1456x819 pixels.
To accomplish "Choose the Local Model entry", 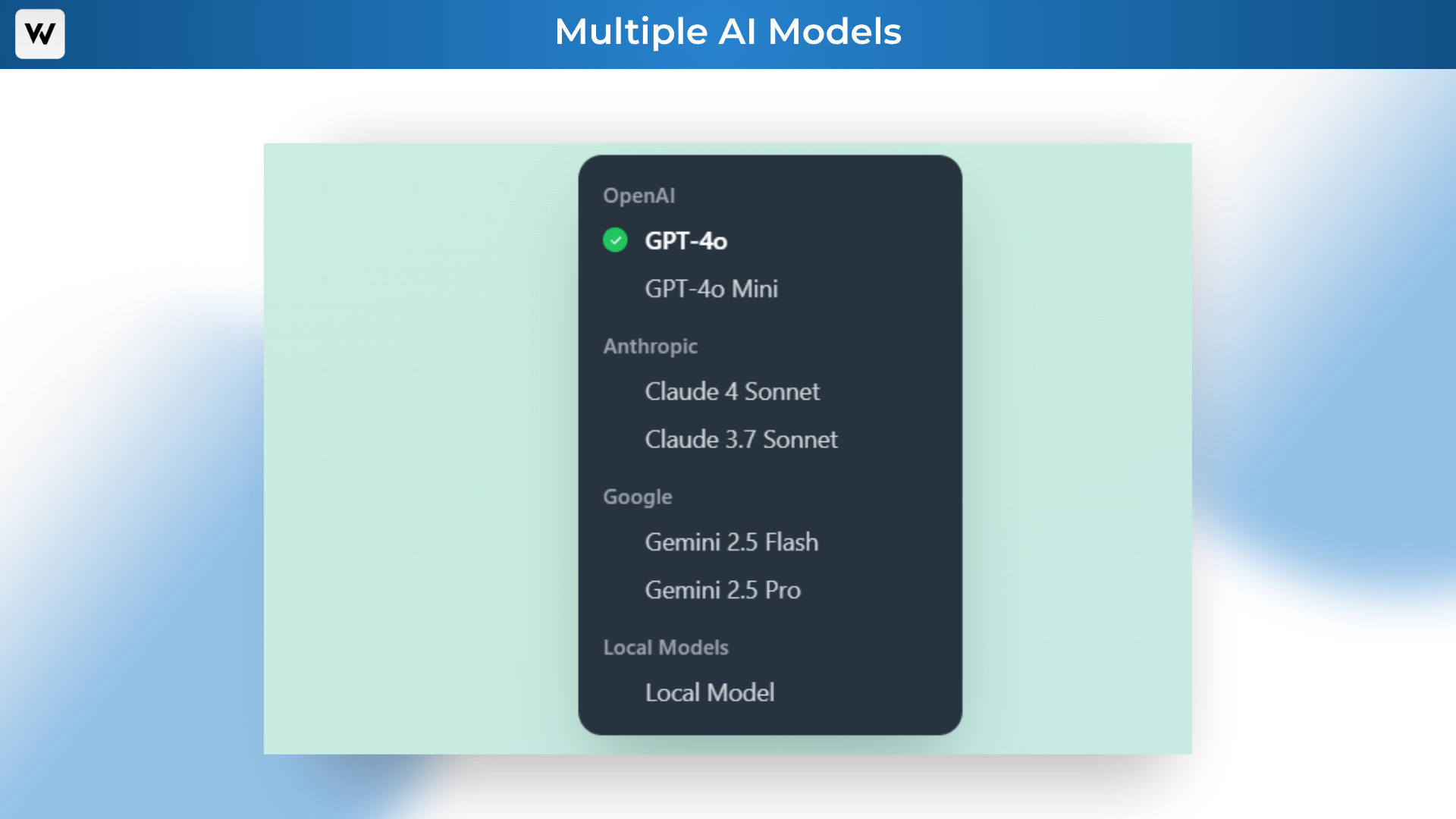I will pyautogui.click(x=709, y=692).
